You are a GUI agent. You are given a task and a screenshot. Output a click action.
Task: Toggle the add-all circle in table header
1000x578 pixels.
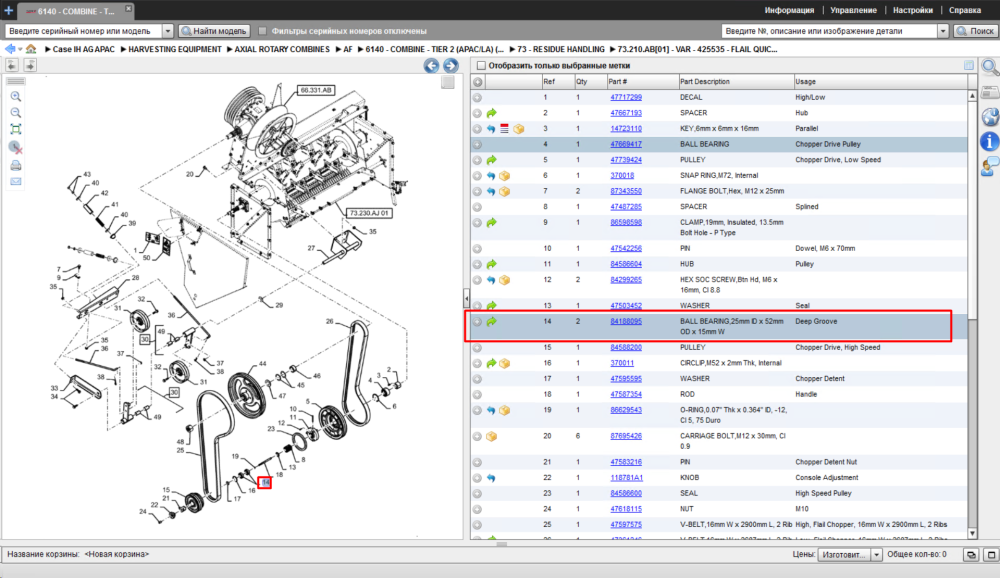[x=478, y=82]
